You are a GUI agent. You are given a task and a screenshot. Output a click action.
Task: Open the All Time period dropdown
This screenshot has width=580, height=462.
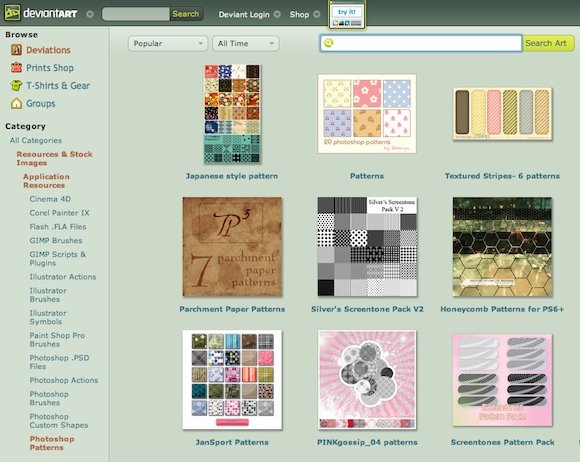(x=246, y=44)
